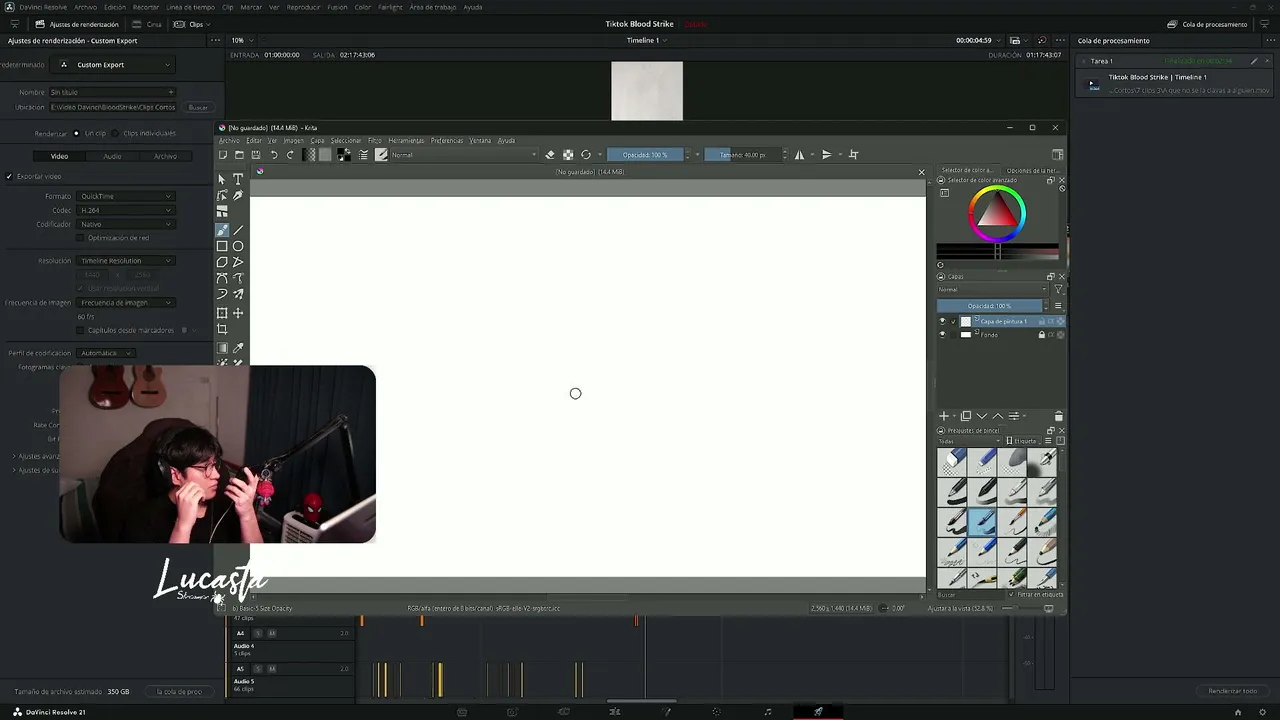Pick a color in the Krita color triangle
1280x720 pixels.
tap(996, 212)
